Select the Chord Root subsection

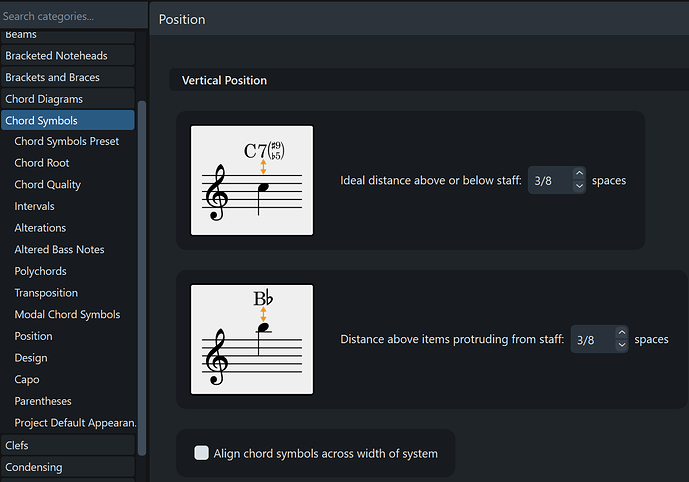42,163
